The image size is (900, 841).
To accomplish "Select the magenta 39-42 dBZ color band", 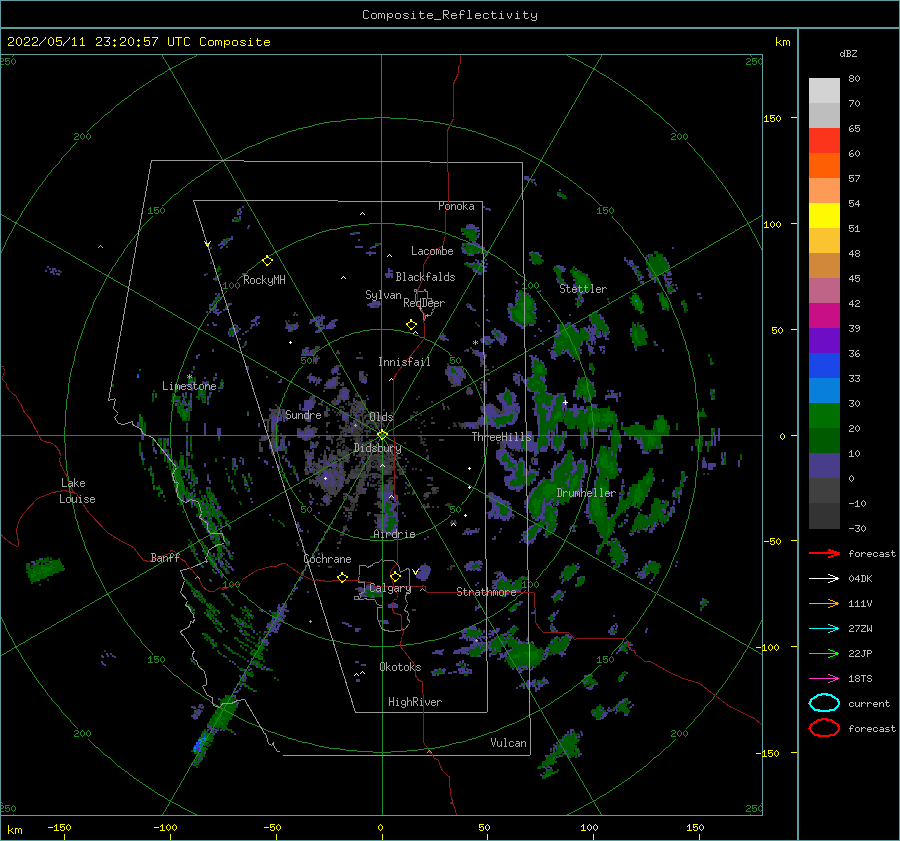I will pos(824,315).
